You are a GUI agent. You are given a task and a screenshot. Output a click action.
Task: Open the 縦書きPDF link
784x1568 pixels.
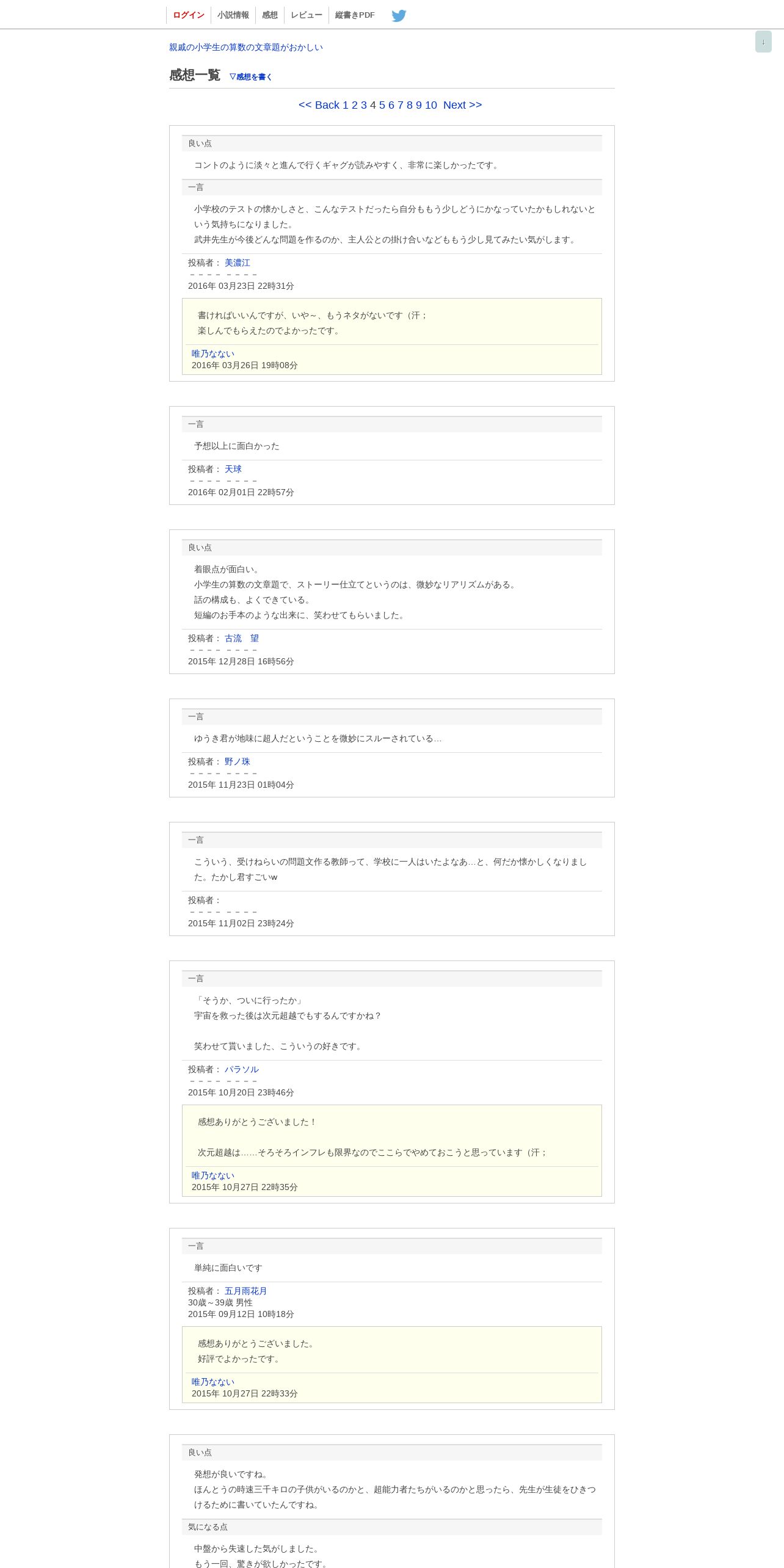[x=355, y=15]
